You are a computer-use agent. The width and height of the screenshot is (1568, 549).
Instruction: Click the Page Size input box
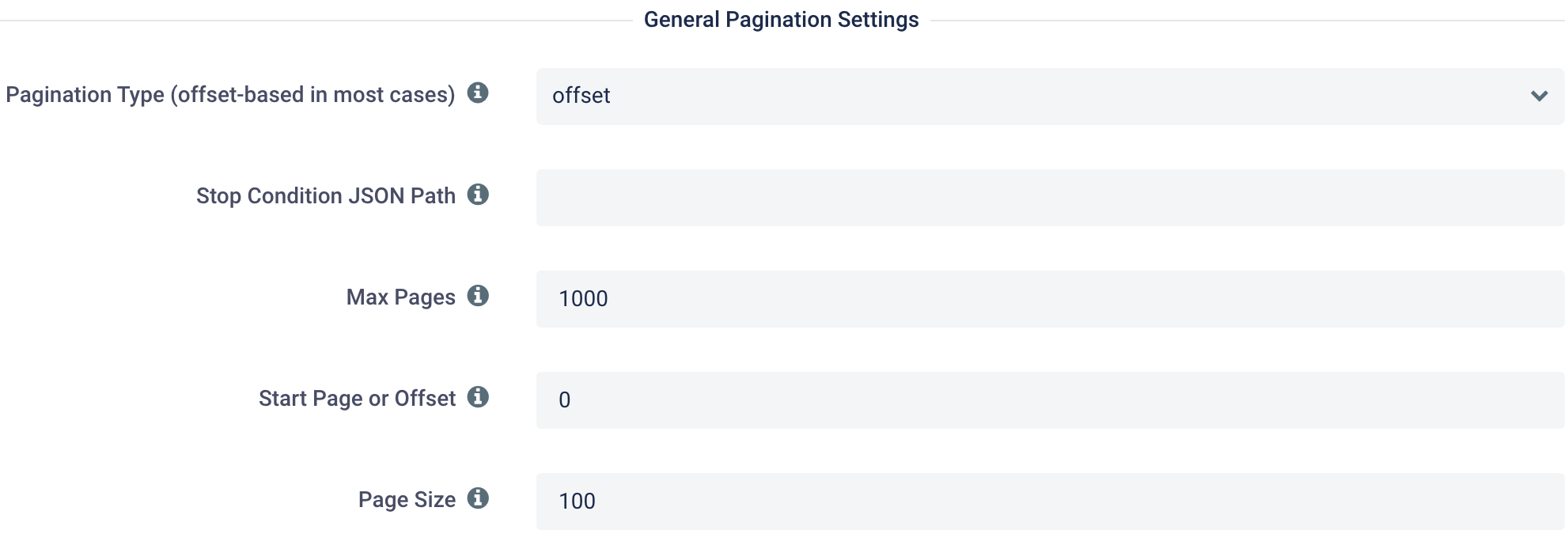coord(1050,501)
